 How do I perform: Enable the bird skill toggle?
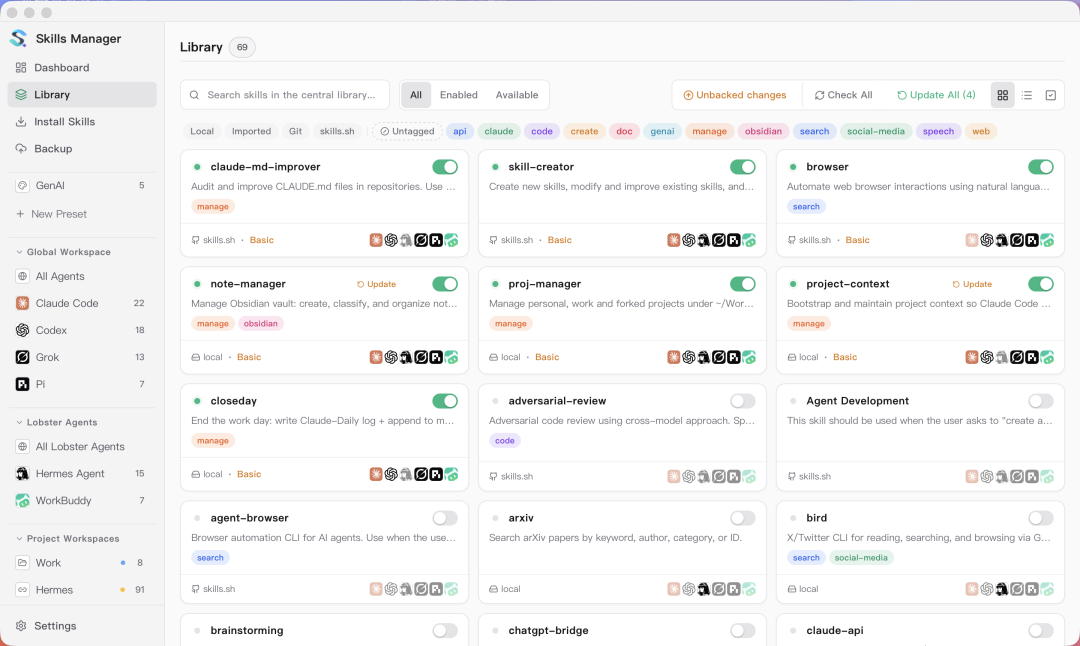click(x=1041, y=518)
